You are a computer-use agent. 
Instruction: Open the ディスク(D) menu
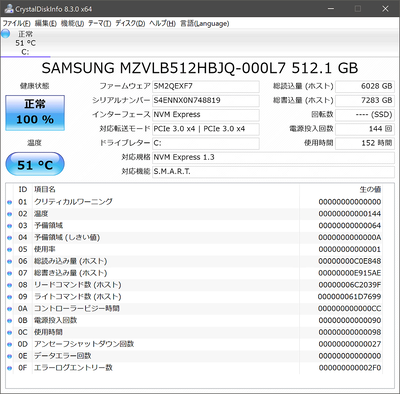130,24
